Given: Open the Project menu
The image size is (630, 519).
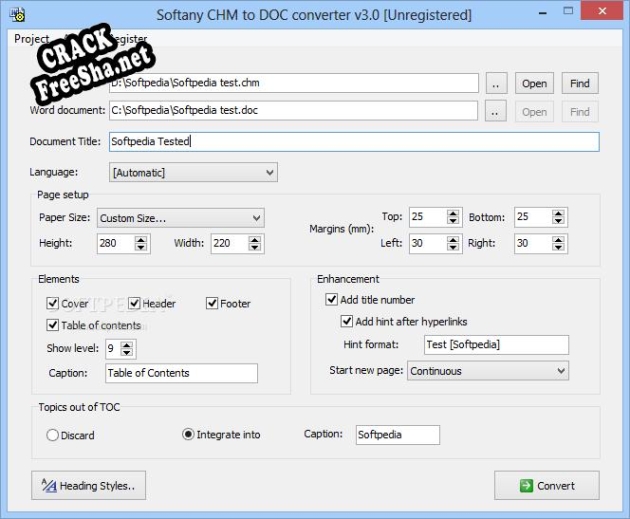Looking at the screenshot, I should pos(31,39).
